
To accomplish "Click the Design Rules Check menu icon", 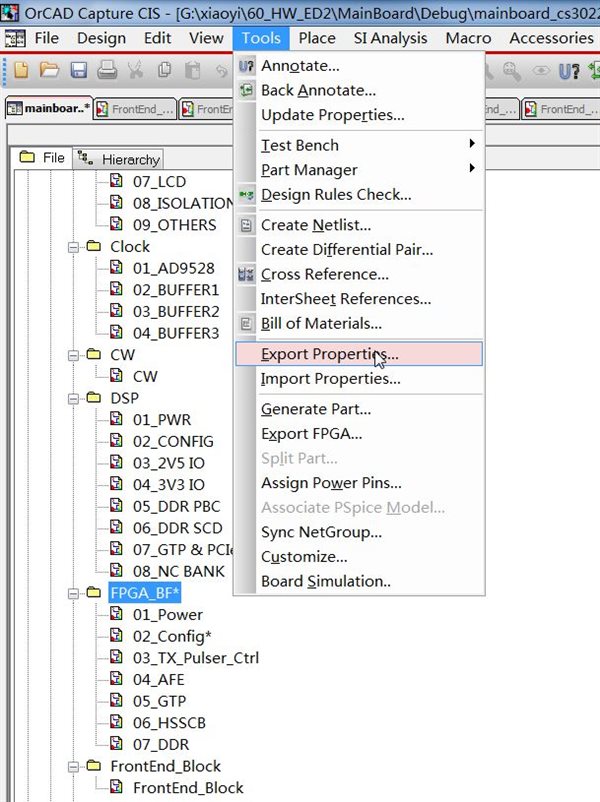I will click(246, 195).
